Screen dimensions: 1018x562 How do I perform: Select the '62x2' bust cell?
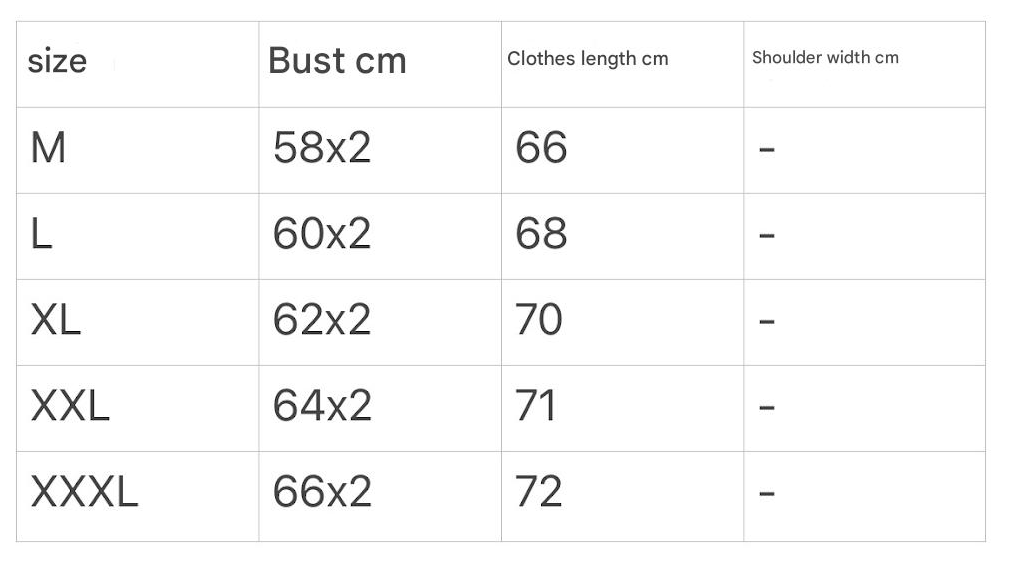point(321,320)
